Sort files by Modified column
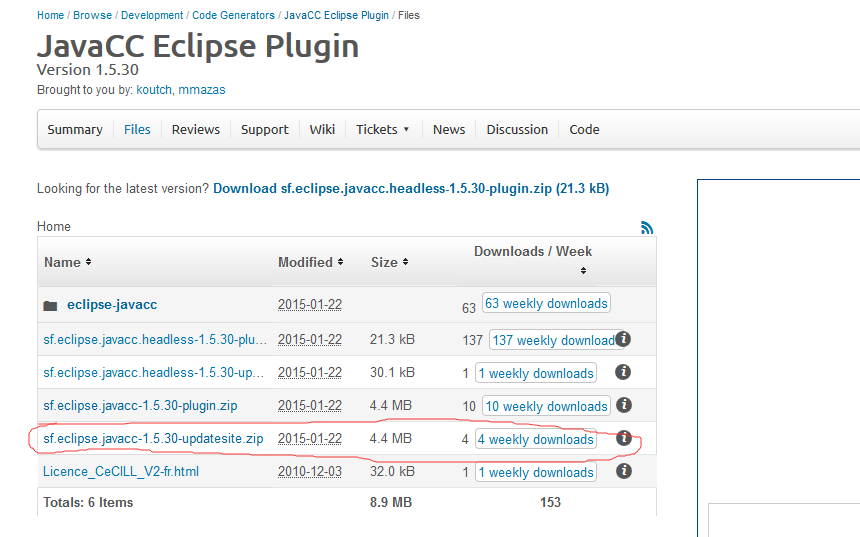Screen dimensions: 860x537 point(310,262)
